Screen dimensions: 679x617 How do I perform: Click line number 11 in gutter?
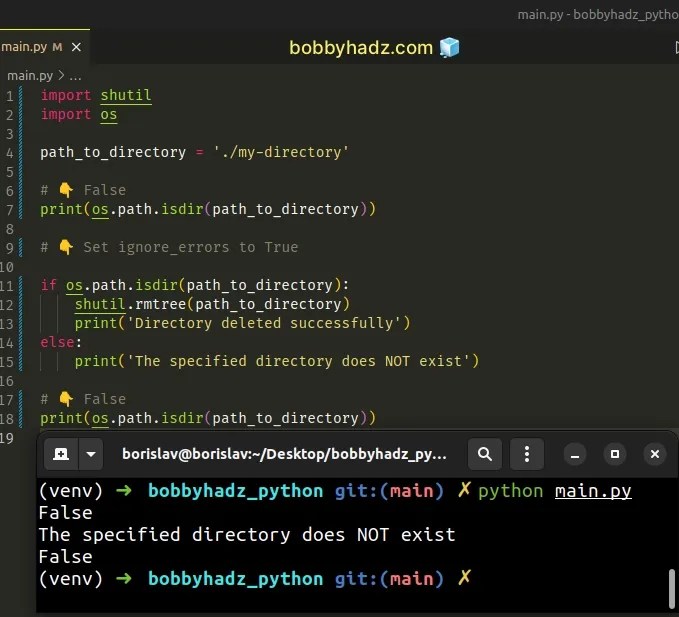6,286
